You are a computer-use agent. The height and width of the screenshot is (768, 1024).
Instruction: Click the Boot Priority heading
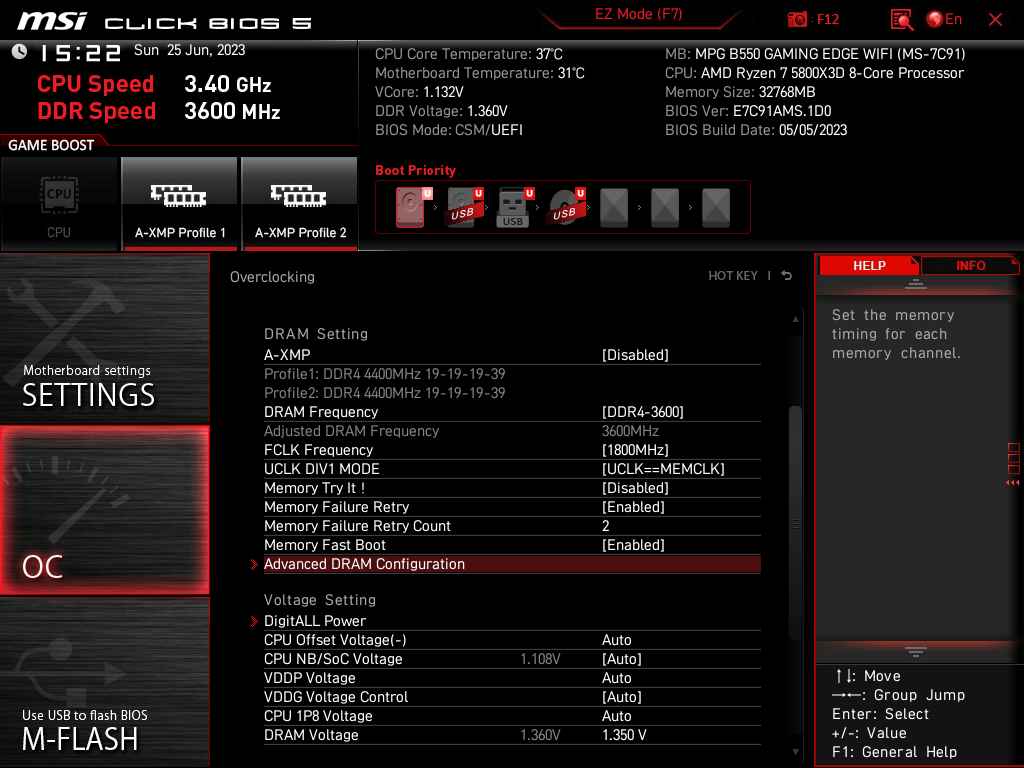(x=415, y=170)
